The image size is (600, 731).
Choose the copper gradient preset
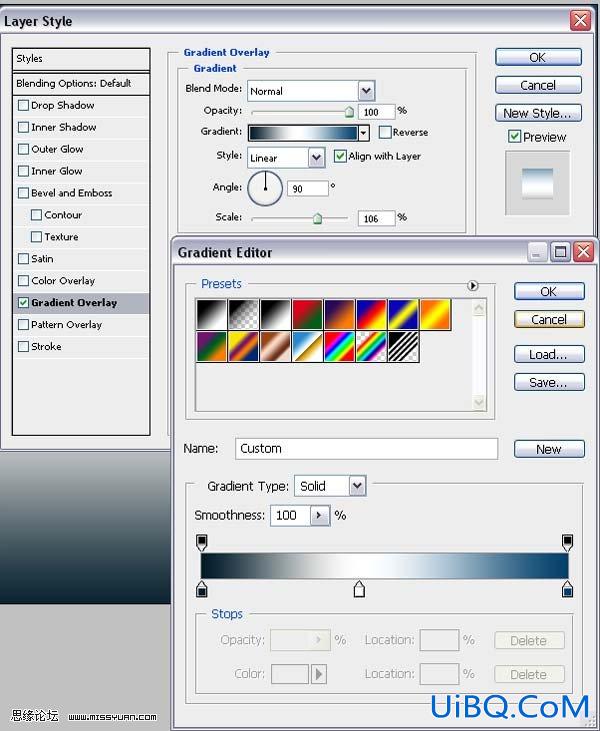tap(276, 346)
